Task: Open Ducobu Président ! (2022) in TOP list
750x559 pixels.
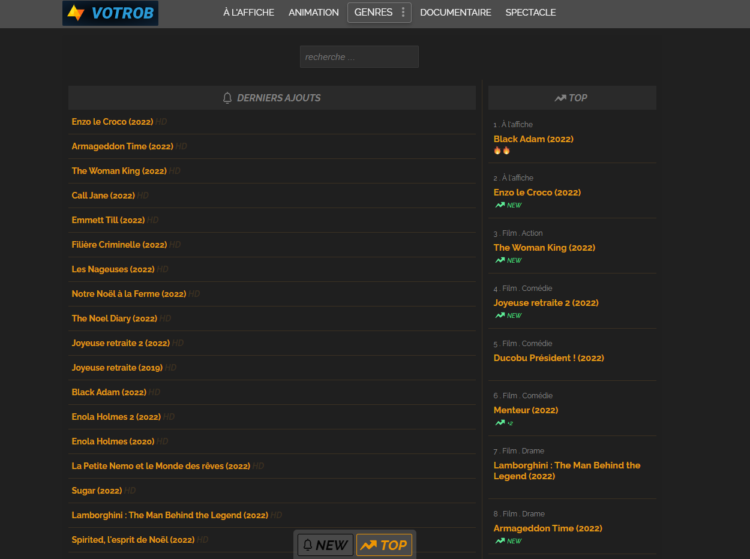Action: pos(549,358)
